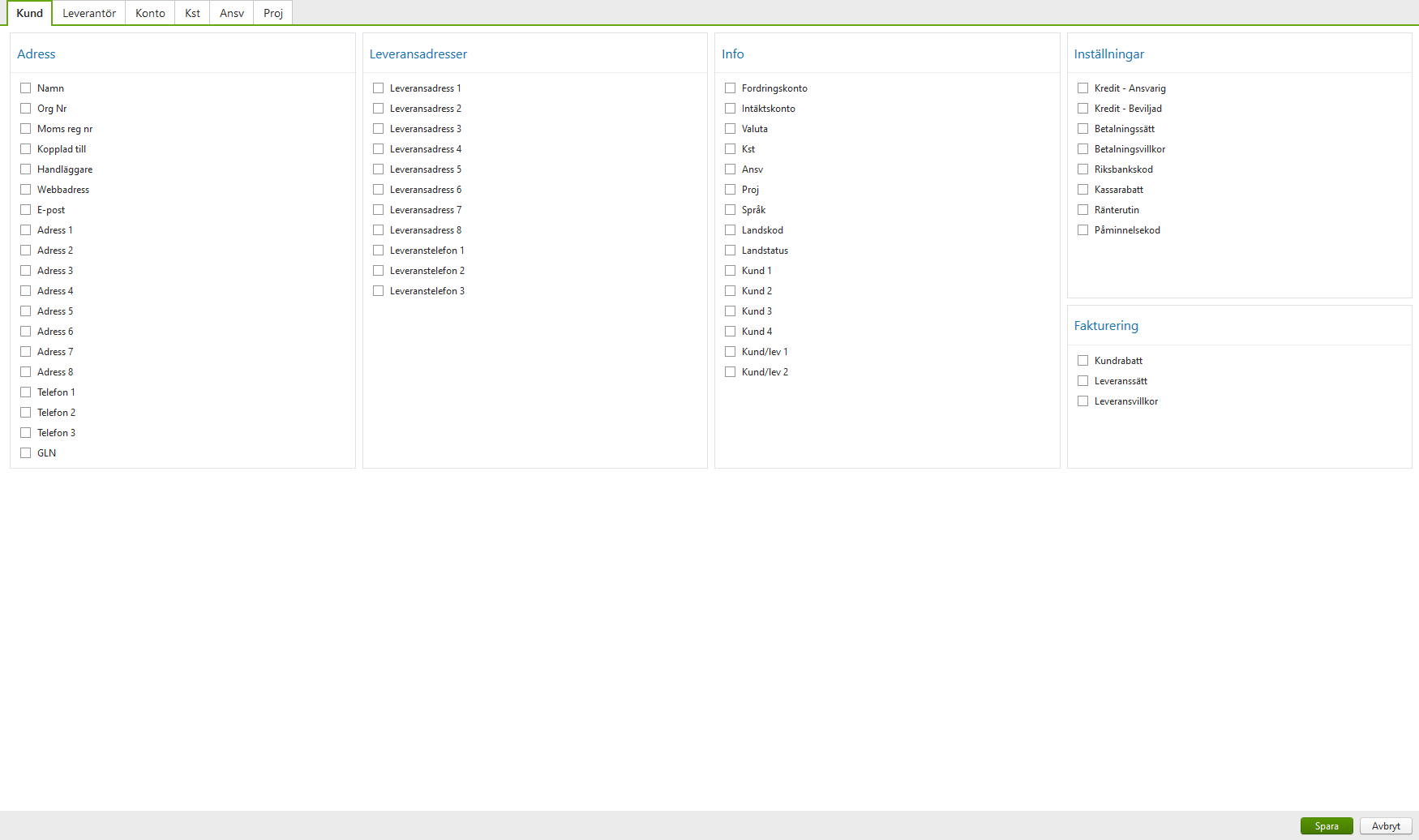The image size is (1419, 840).
Task: Enable the Påminnelsekod checkbox
Action: (1082, 229)
